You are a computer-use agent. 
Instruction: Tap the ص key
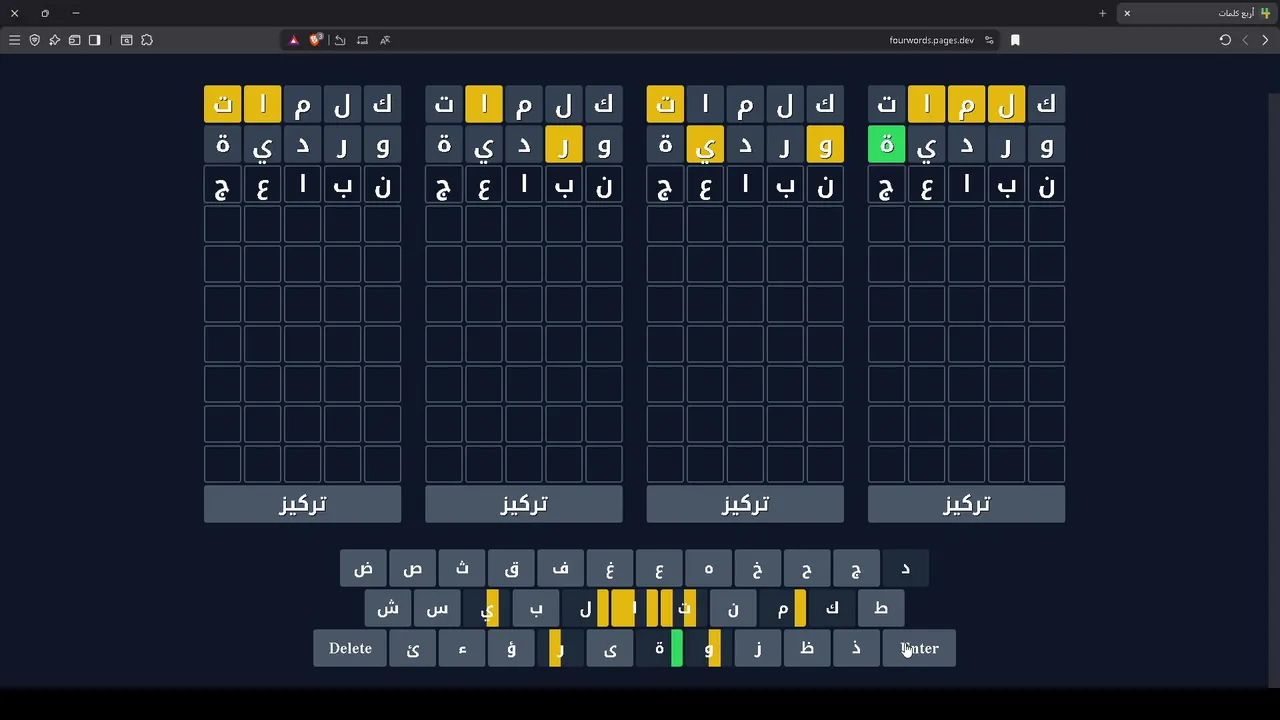click(413, 568)
